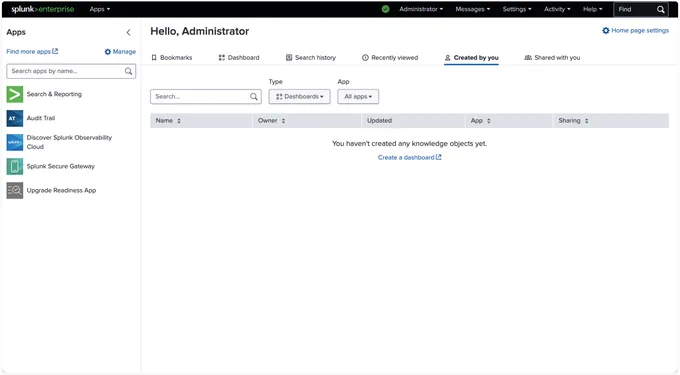Open the Upgrade Readiness App icon

[15, 190]
